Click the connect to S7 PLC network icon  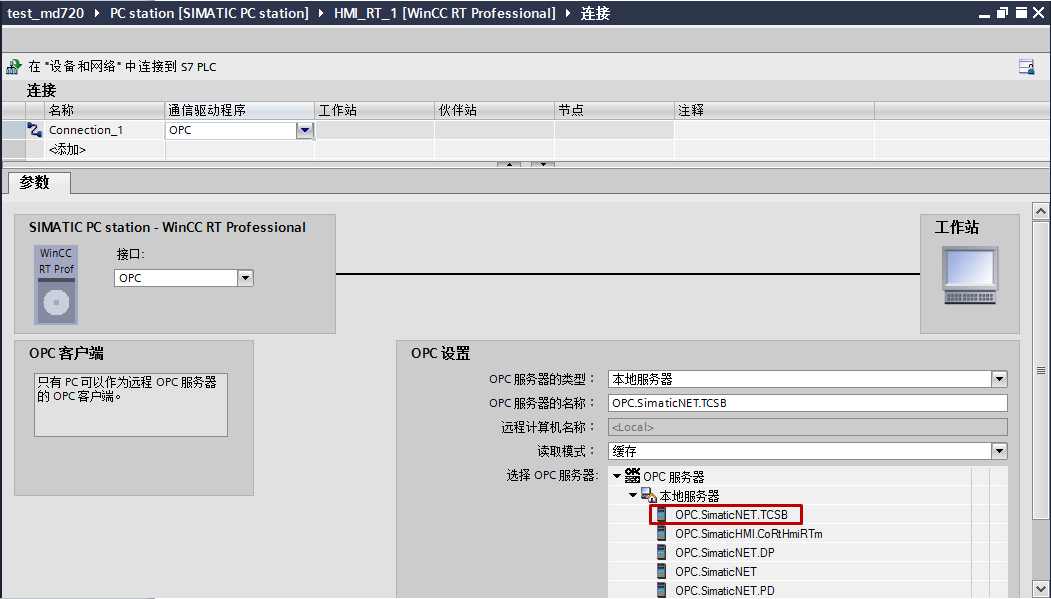[x=13, y=66]
